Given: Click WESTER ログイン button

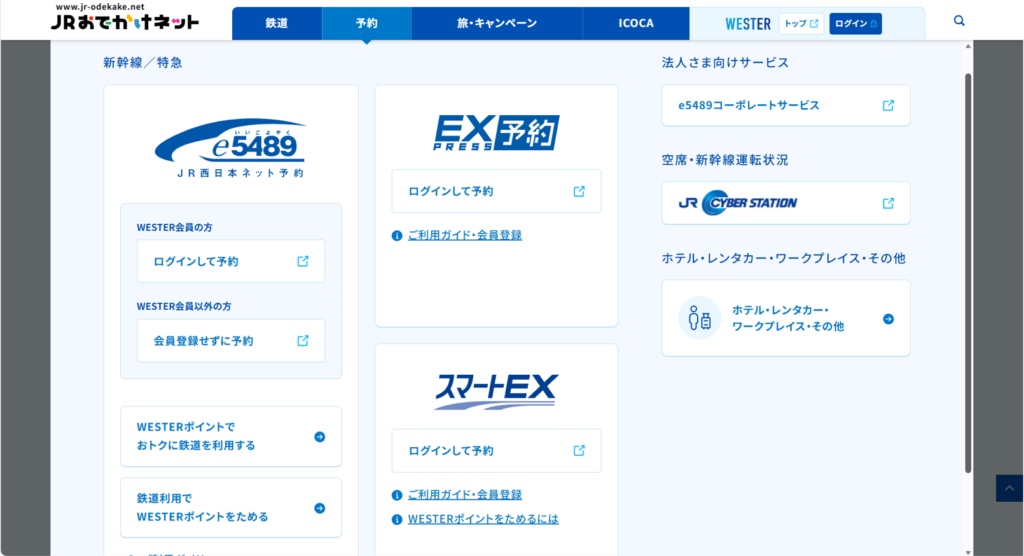Looking at the screenshot, I should tap(855, 23).
